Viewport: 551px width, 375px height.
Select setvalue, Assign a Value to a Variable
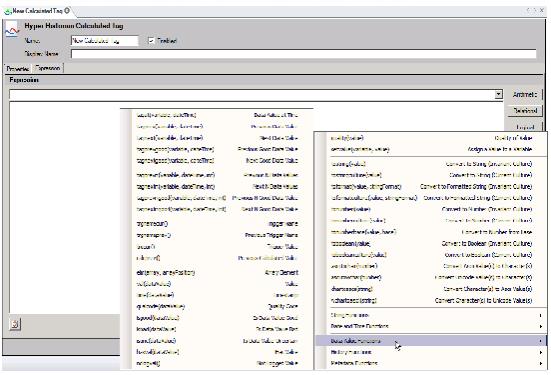point(431,149)
